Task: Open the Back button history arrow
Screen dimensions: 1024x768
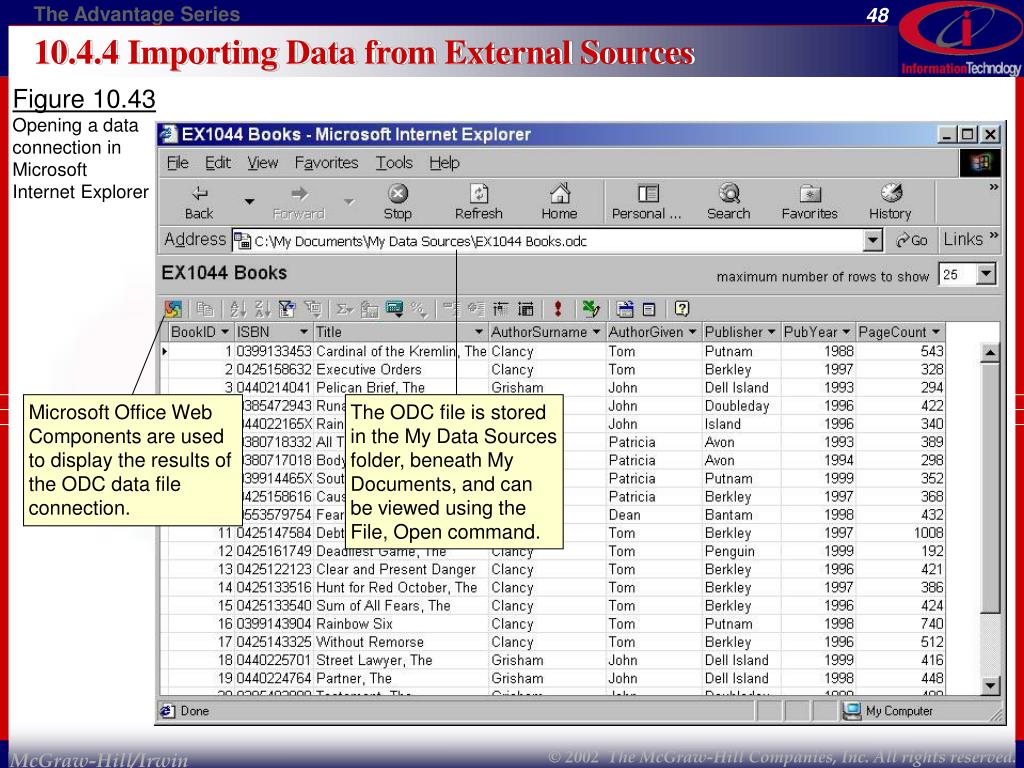Action: coord(249,201)
